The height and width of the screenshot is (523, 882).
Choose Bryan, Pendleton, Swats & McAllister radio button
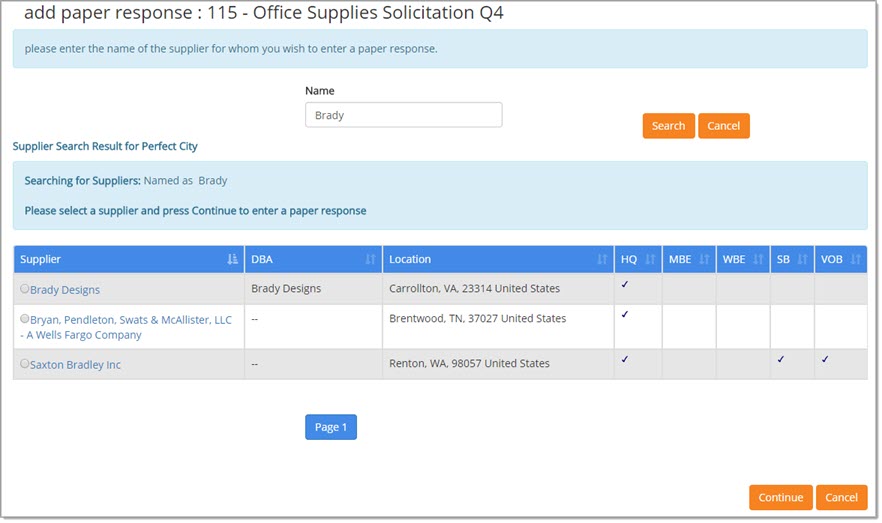click(25, 319)
